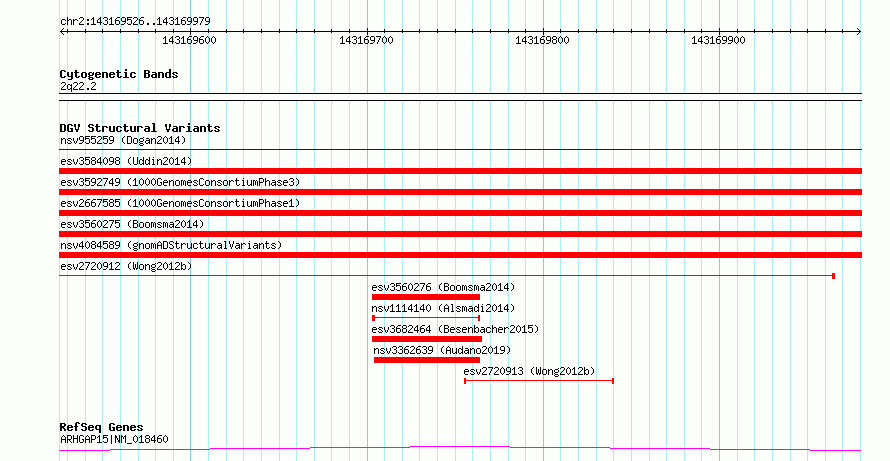The height and width of the screenshot is (461, 890).
Task: Click nsv955259 (Dogan2014) variant label
Action: point(123,140)
